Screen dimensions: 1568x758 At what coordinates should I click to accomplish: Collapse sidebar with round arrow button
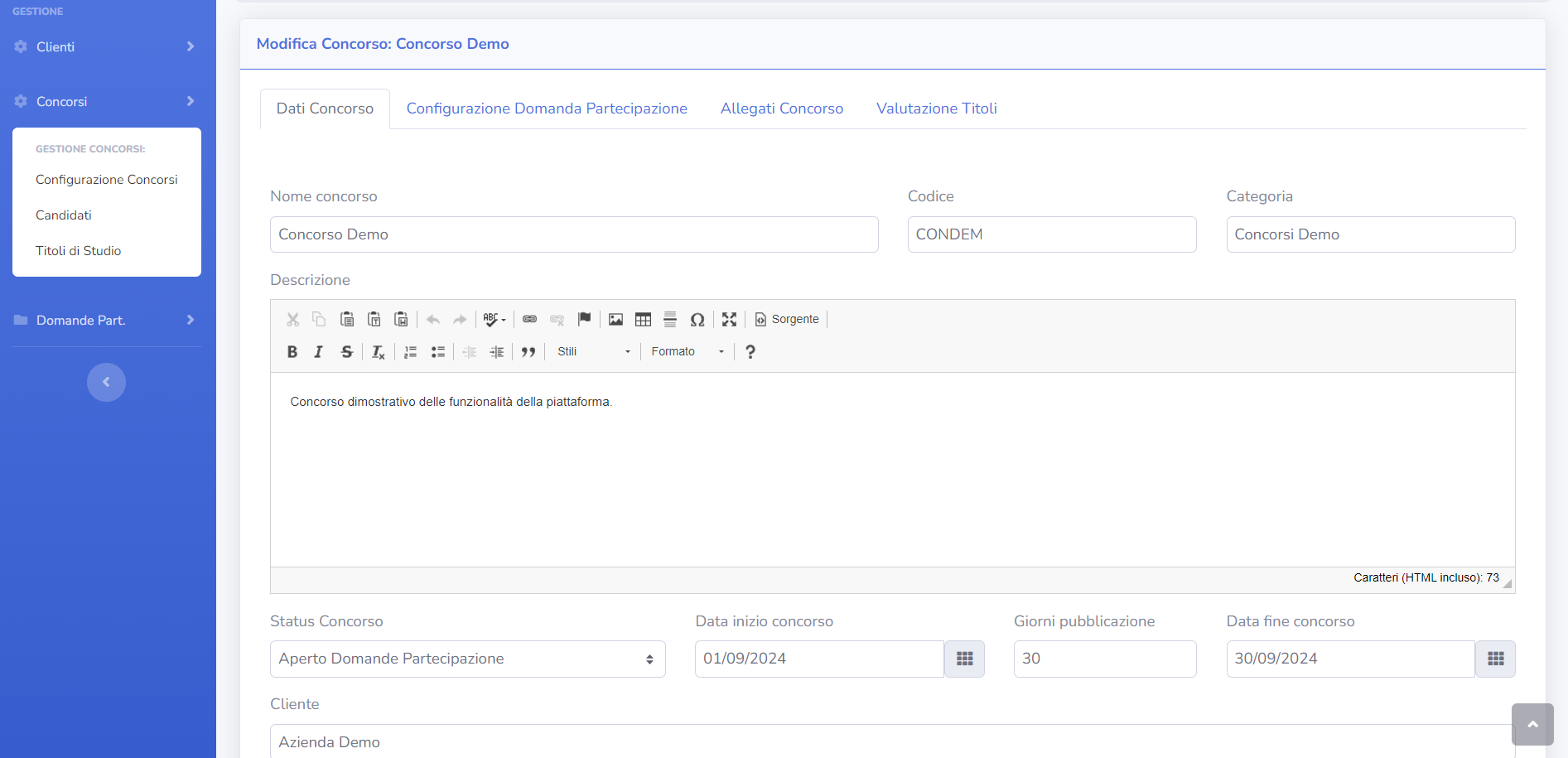(x=106, y=382)
